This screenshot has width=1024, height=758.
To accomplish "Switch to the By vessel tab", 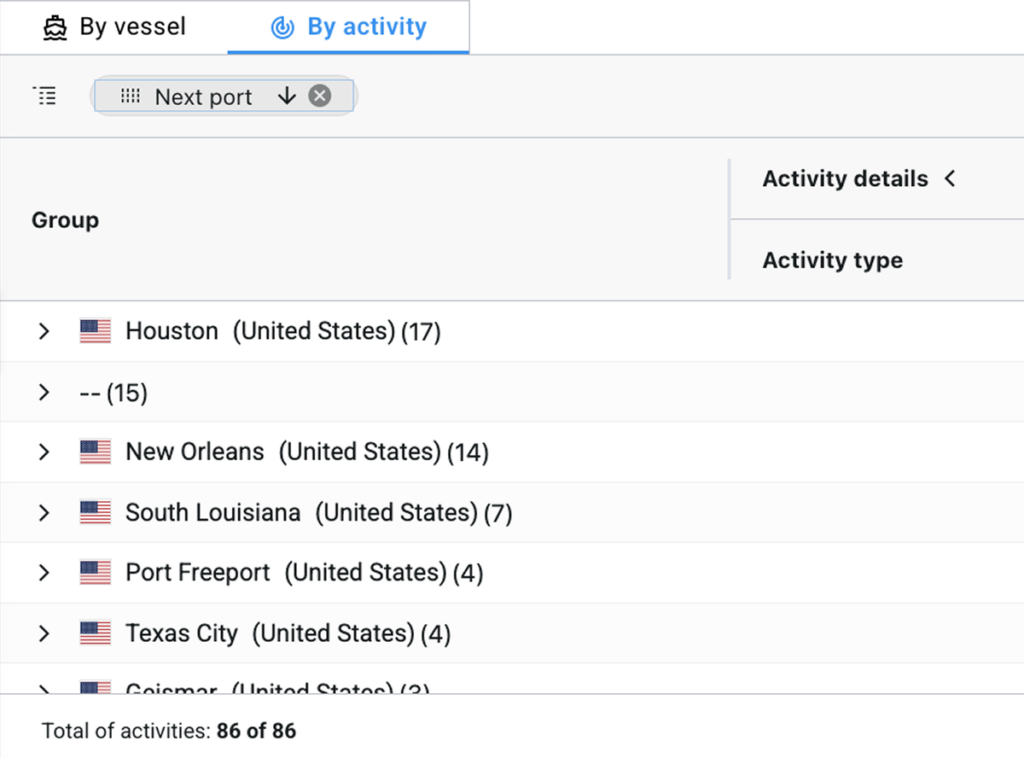I will [114, 27].
